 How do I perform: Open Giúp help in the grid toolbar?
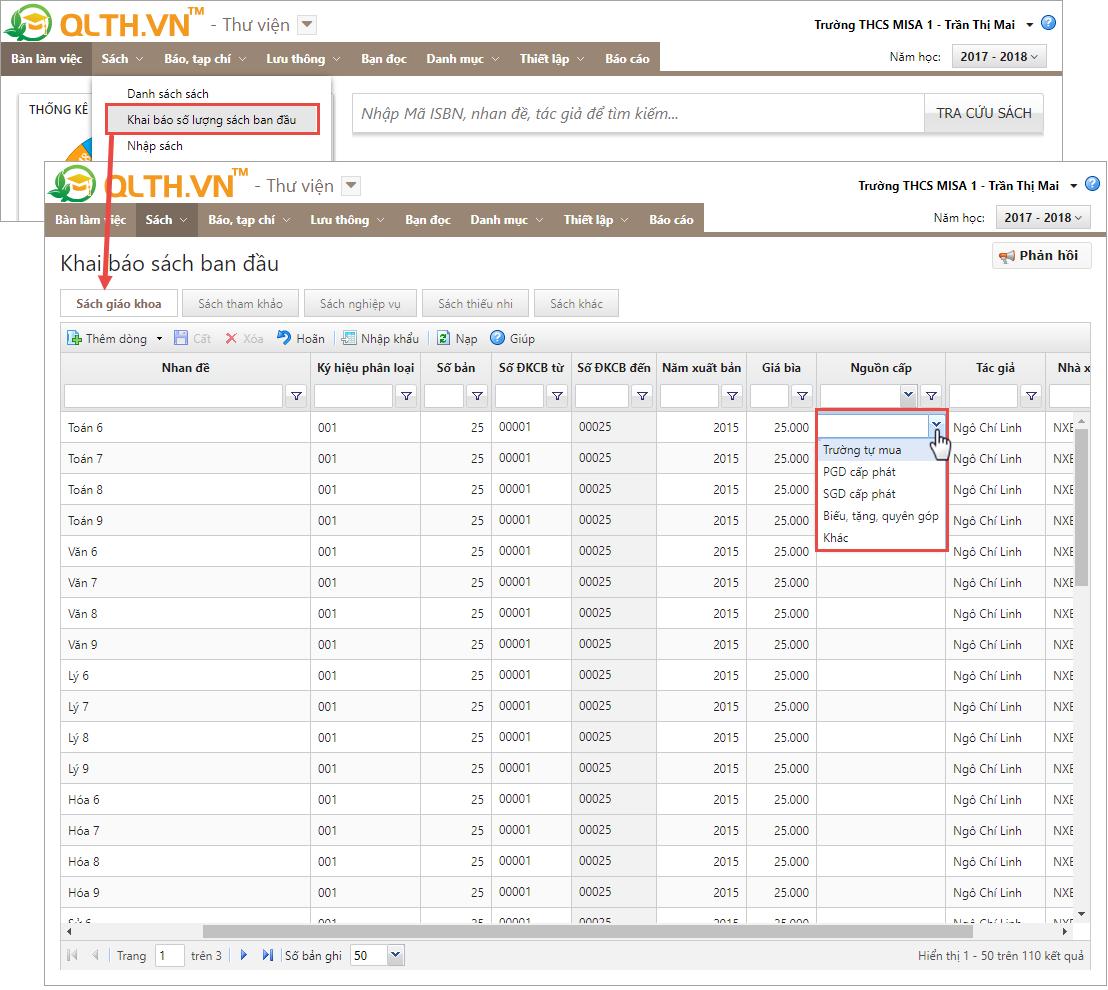pos(497,339)
